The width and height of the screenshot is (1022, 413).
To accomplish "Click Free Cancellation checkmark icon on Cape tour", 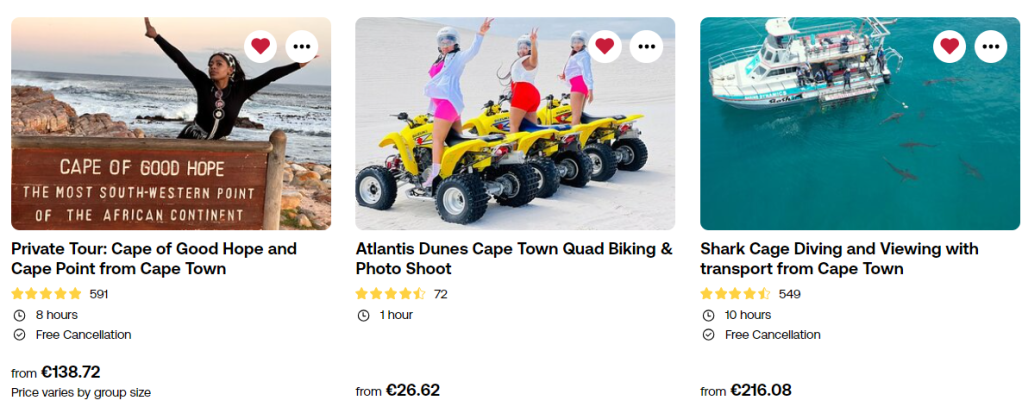I will coord(19,335).
